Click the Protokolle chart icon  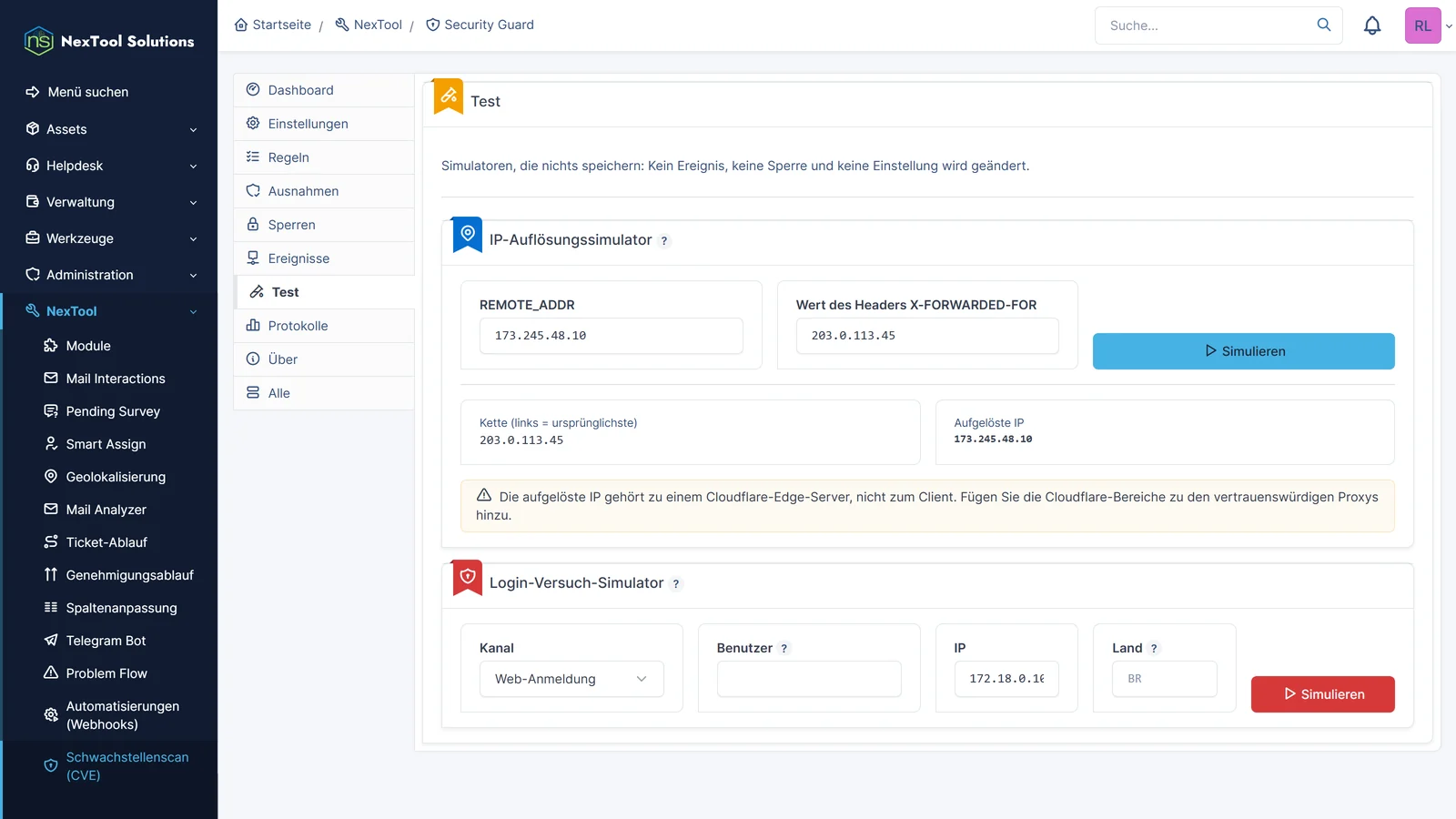[x=253, y=325]
